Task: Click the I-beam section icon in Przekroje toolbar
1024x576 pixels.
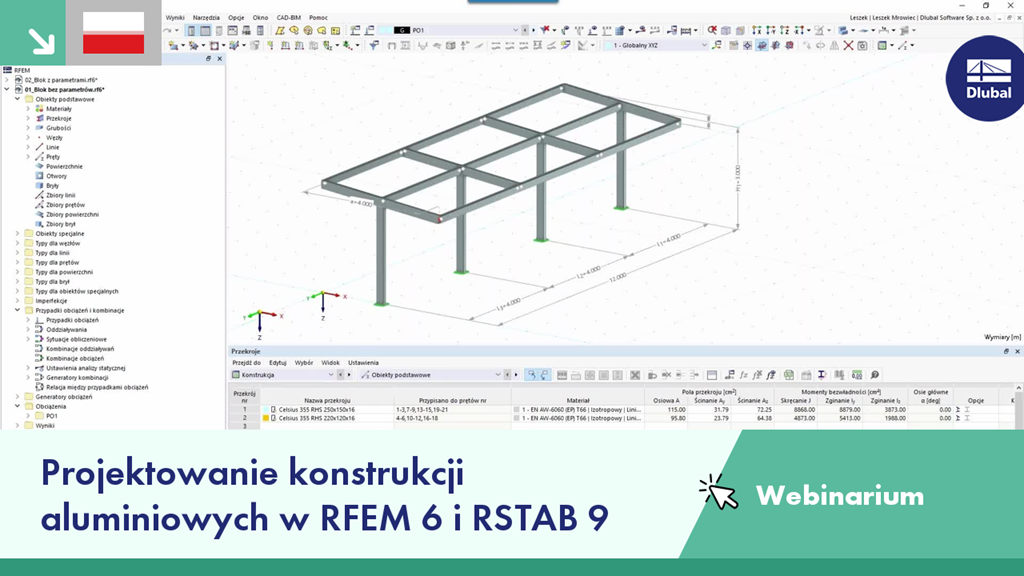Action: click(x=822, y=375)
